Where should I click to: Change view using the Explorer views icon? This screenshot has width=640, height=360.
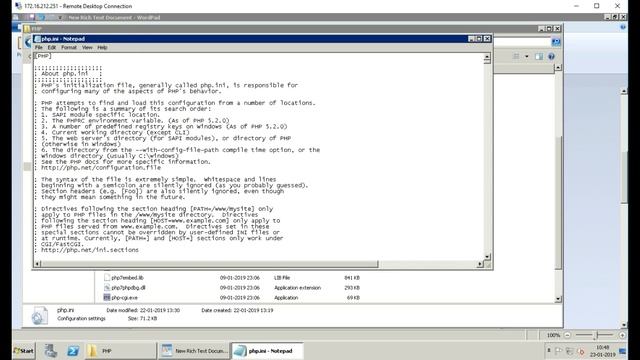tap(516, 56)
